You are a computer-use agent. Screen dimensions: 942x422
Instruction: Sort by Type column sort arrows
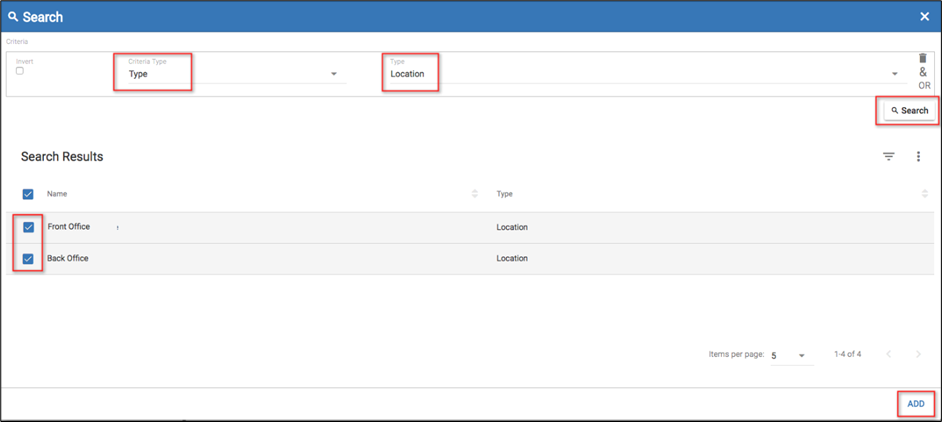tap(924, 194)
